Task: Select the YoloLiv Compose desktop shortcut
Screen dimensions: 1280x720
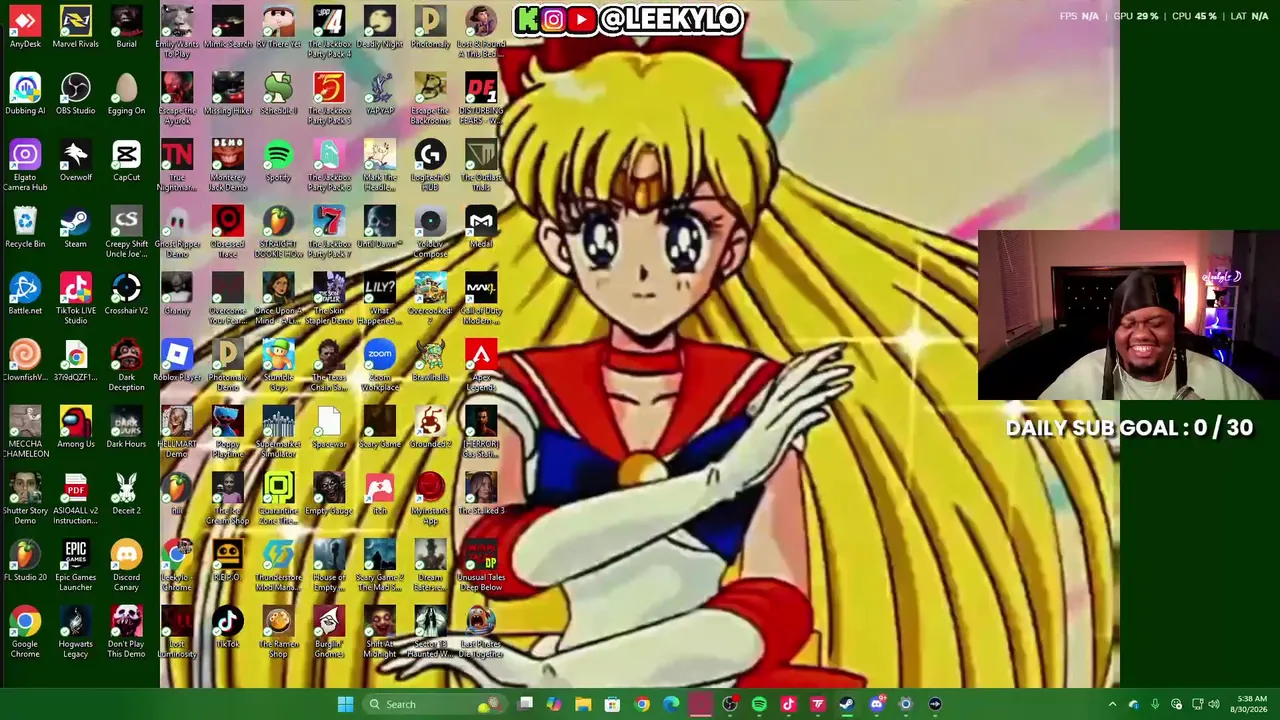Action: pos(430,232)
